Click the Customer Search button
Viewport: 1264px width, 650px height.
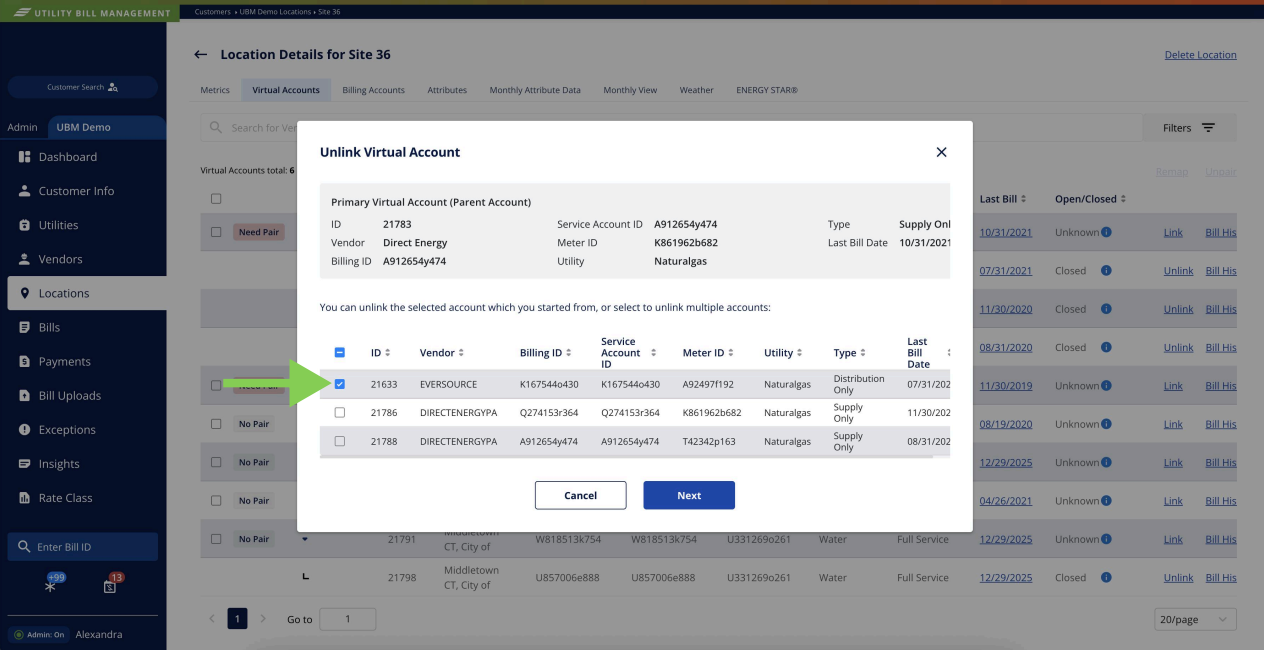tap(83, 87)
